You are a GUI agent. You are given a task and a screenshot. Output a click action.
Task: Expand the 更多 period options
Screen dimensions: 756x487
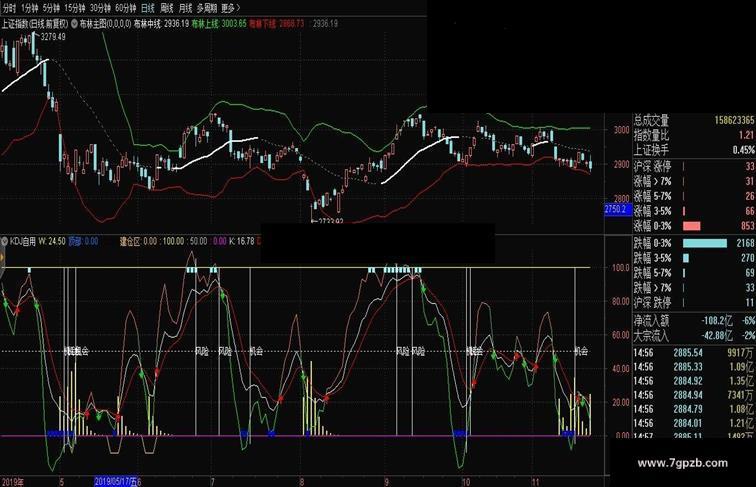(230, 8)
